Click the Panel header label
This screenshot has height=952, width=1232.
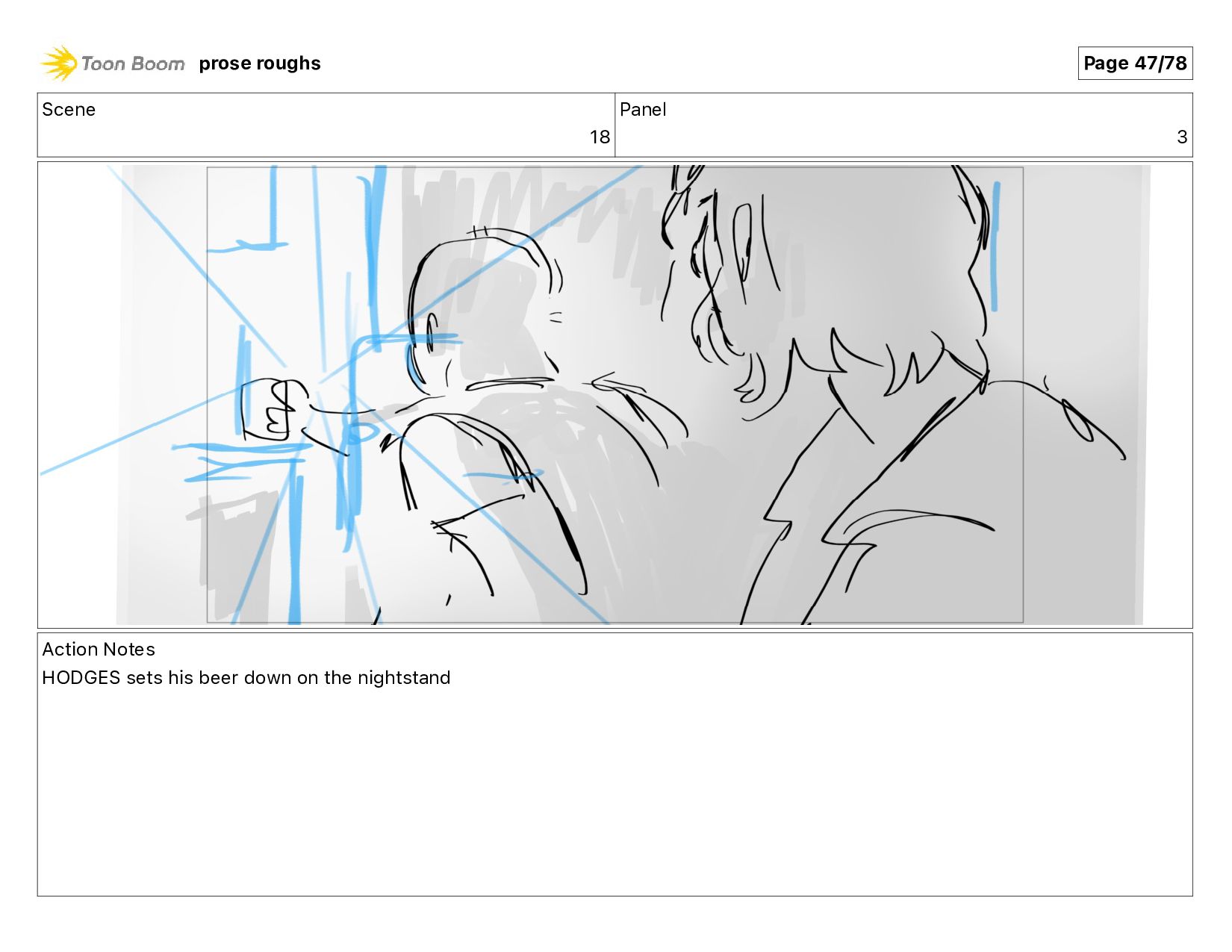tap(643, 110)
